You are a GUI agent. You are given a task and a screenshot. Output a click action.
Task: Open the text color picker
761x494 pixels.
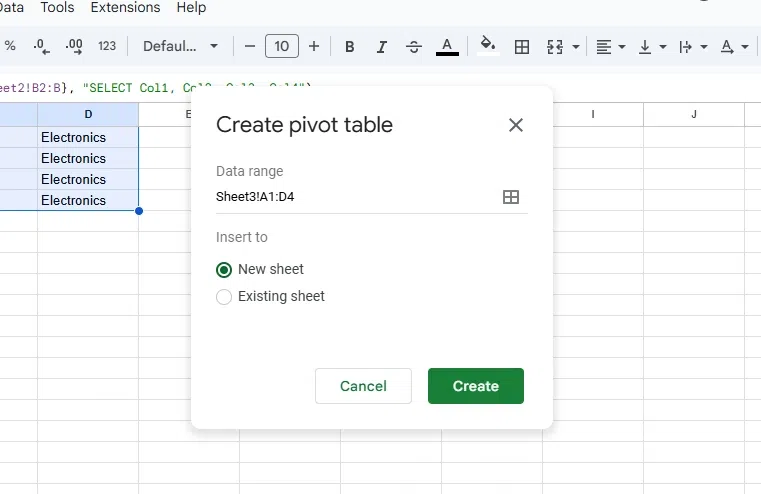coord(447,47)
